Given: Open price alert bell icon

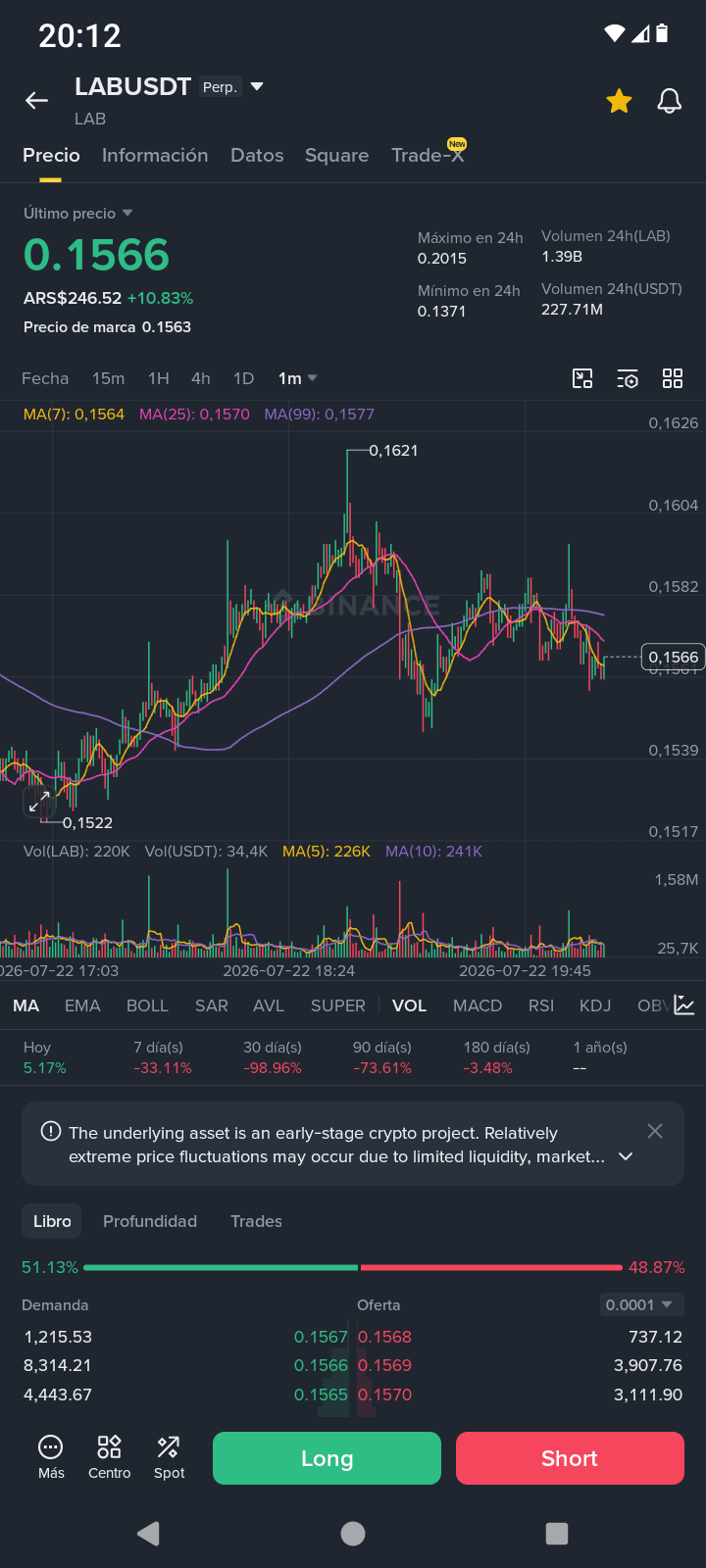Looking at the screenshot, I should click(x=670, y=101).
